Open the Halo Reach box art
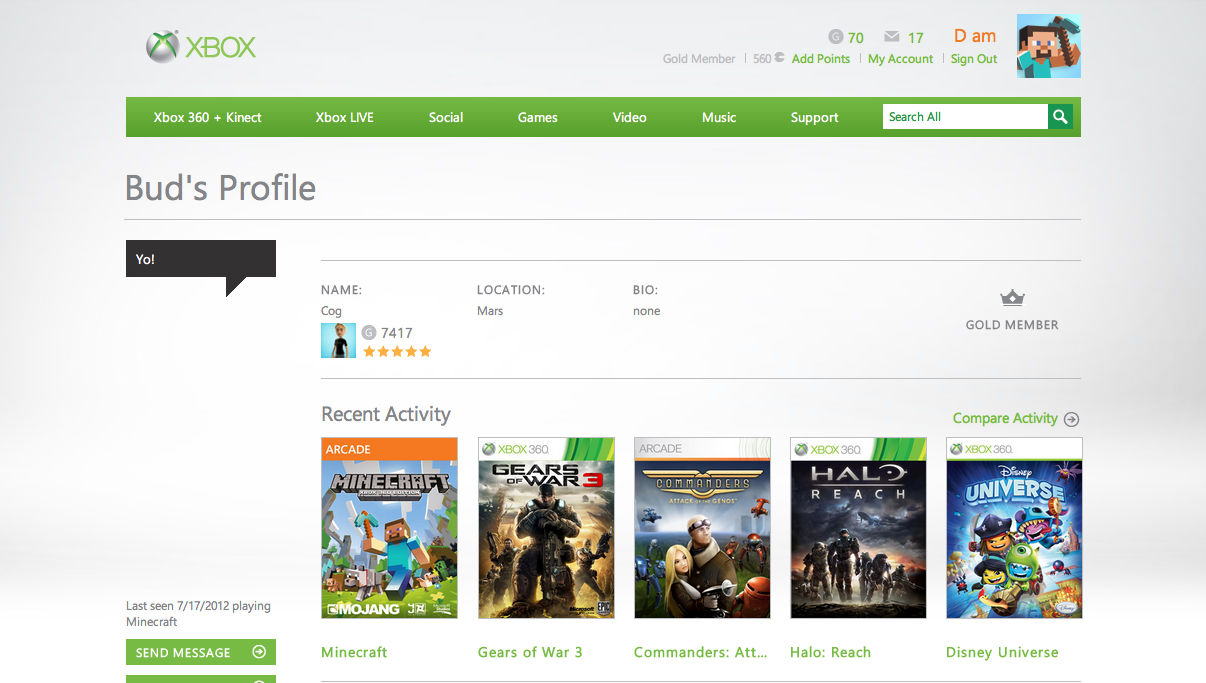Screen dimensions: 1206x683 [x=858, y=528]
